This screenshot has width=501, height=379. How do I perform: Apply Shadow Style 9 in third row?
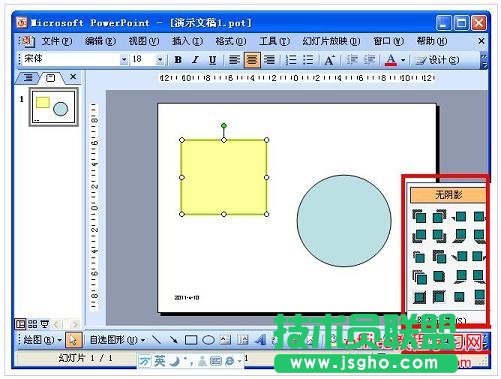click(x=419, y=257)
